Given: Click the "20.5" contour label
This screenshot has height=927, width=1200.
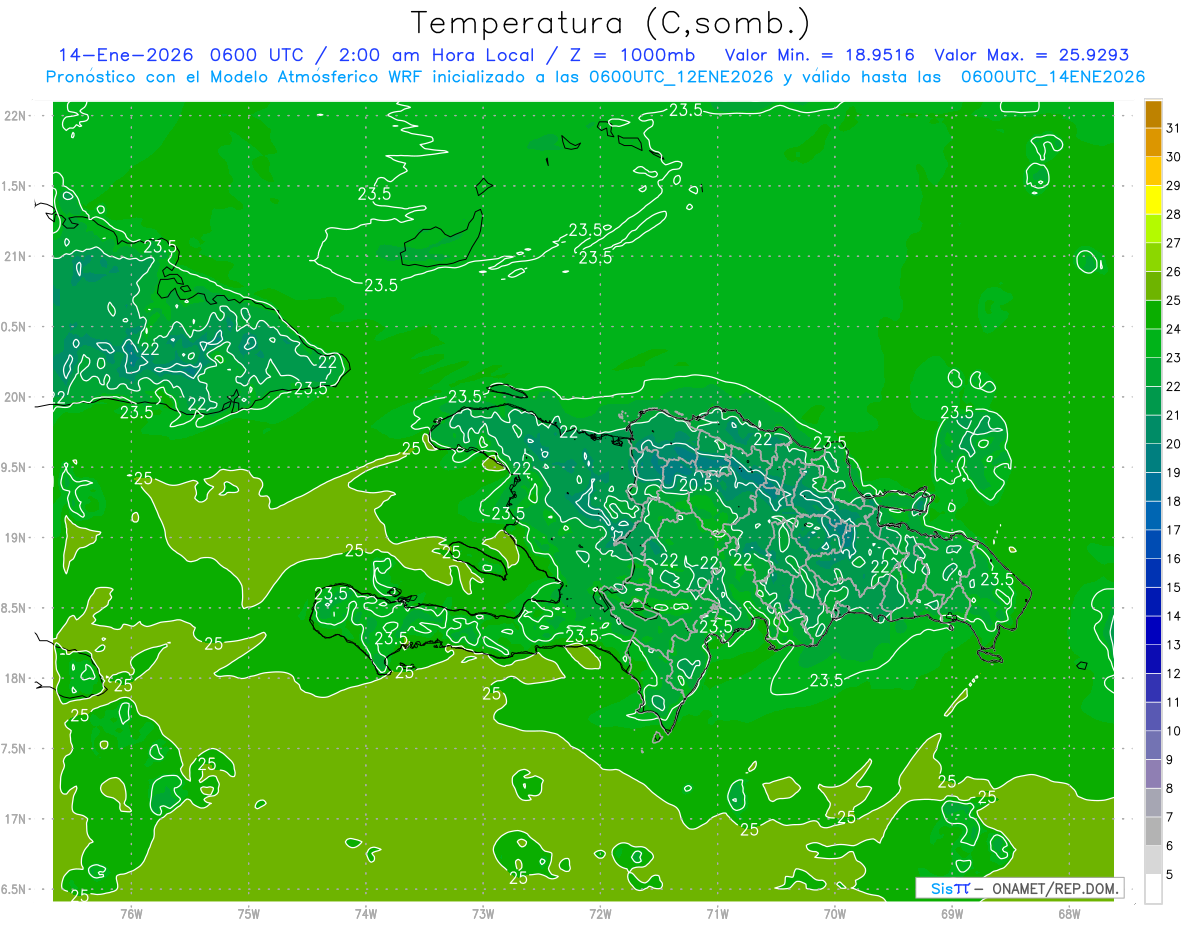Looking at the screenshot, I should [695, 485].
